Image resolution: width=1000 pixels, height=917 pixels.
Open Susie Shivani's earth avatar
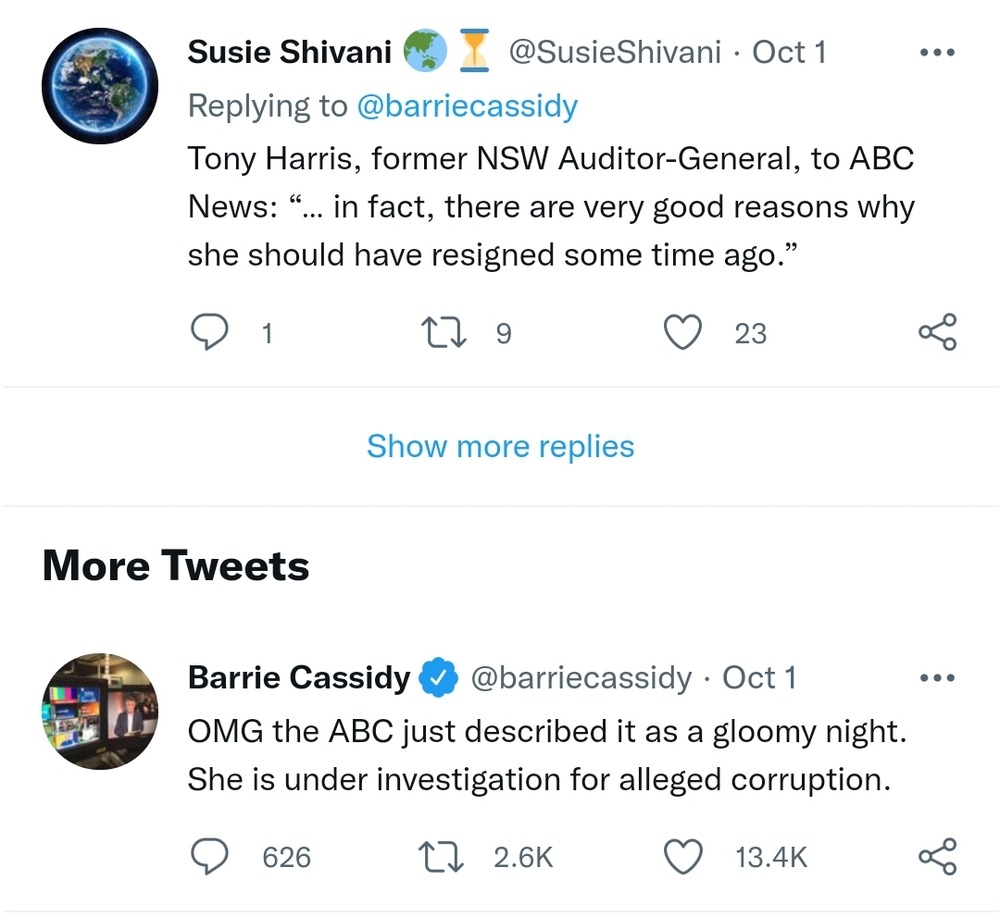click(x=100, y=86)
